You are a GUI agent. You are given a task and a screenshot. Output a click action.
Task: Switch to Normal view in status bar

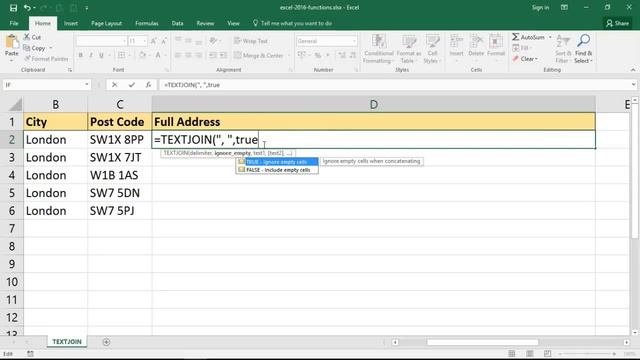[x=511, y=353]
